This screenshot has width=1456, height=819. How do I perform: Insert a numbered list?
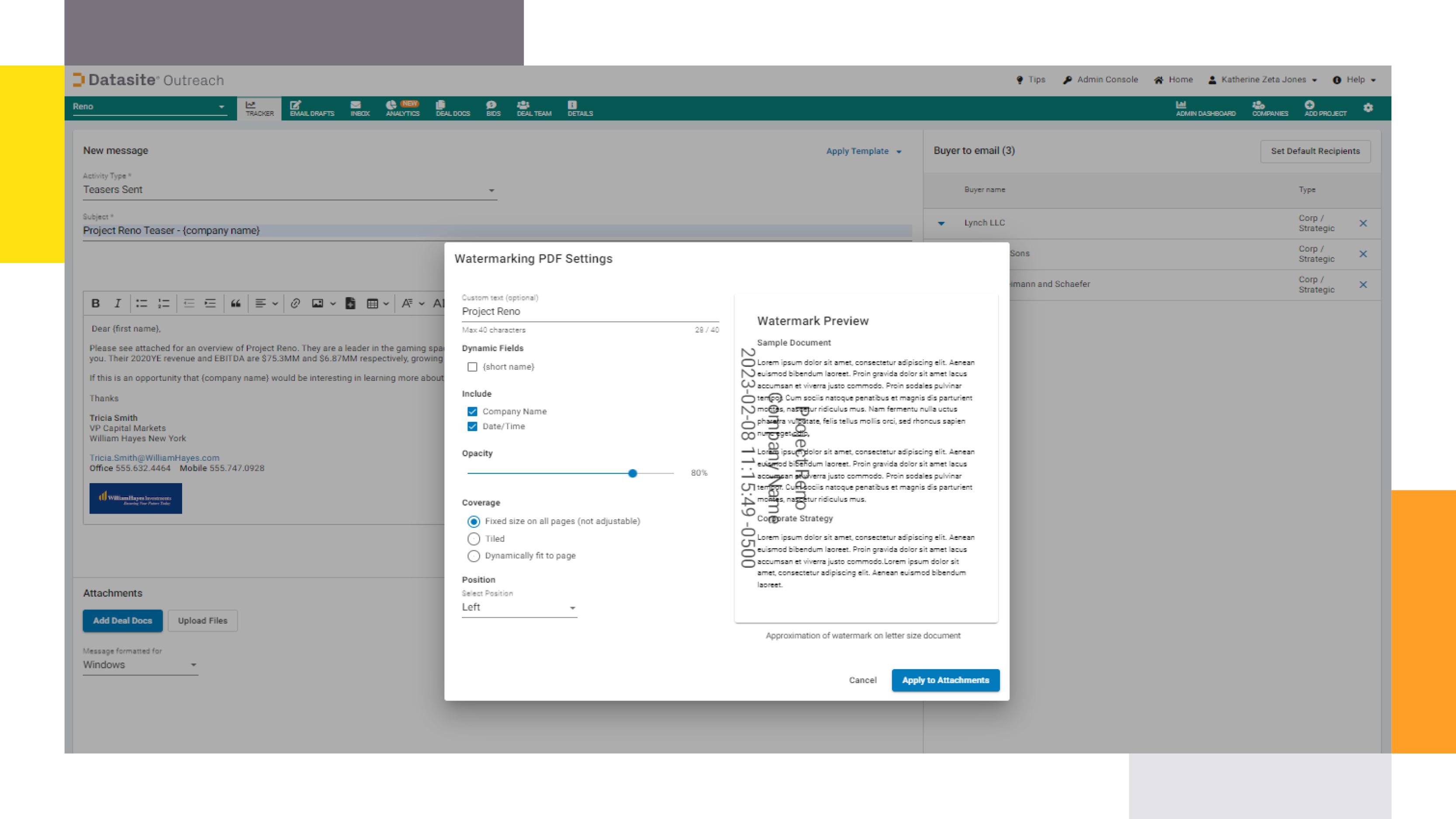point(164,304)
